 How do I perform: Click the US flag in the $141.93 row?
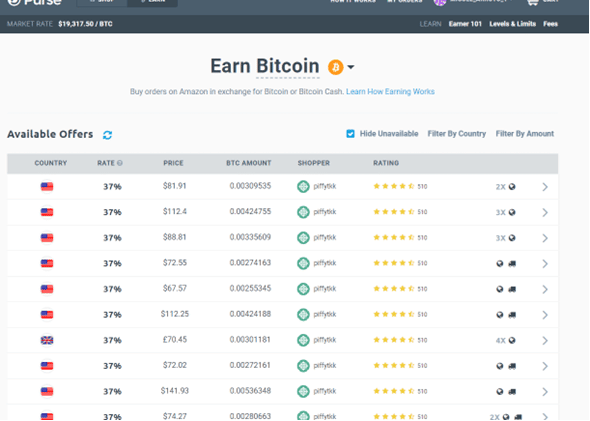[x=47, y=391]
